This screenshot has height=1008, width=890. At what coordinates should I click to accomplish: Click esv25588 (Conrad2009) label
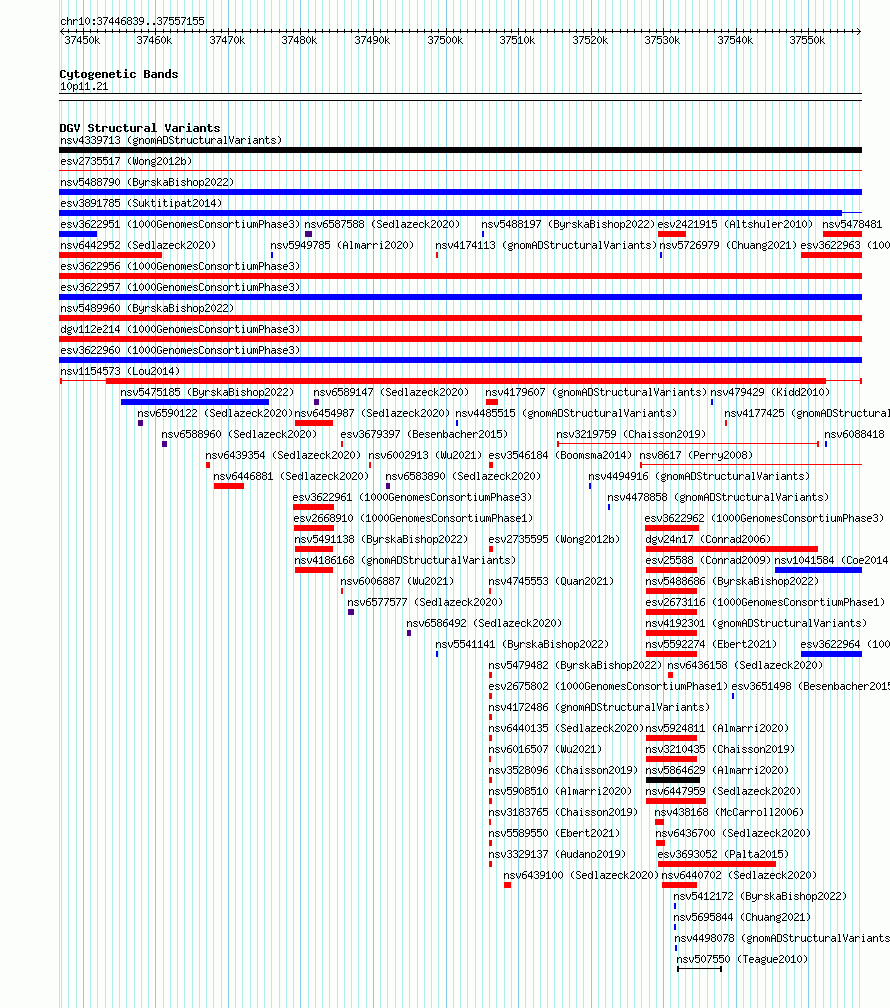(708, 561)
